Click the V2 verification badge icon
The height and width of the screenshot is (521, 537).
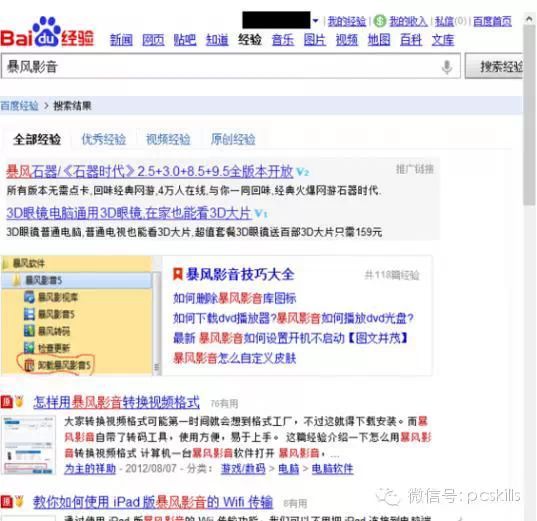click(302, 172)
